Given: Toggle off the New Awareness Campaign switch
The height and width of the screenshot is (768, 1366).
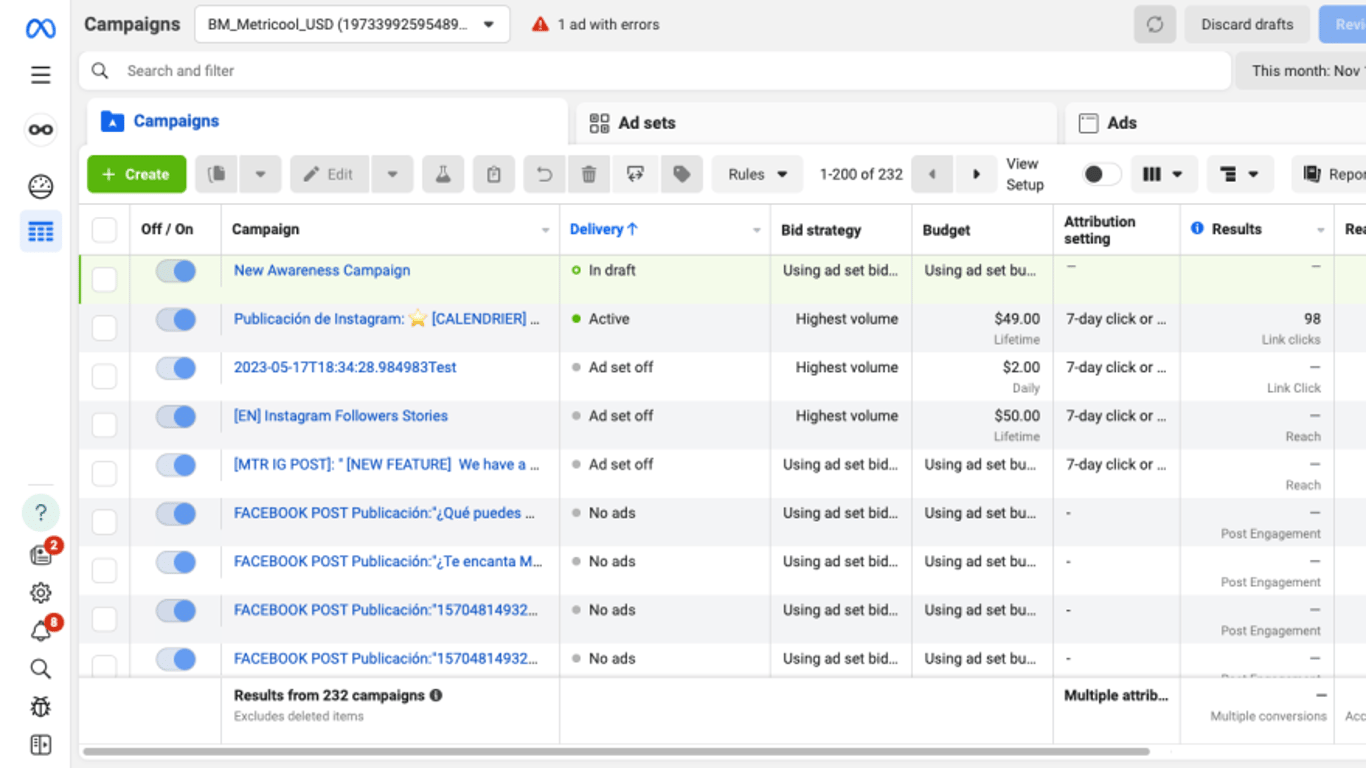Looking at the screenshot, I should (x=176, y=271).
